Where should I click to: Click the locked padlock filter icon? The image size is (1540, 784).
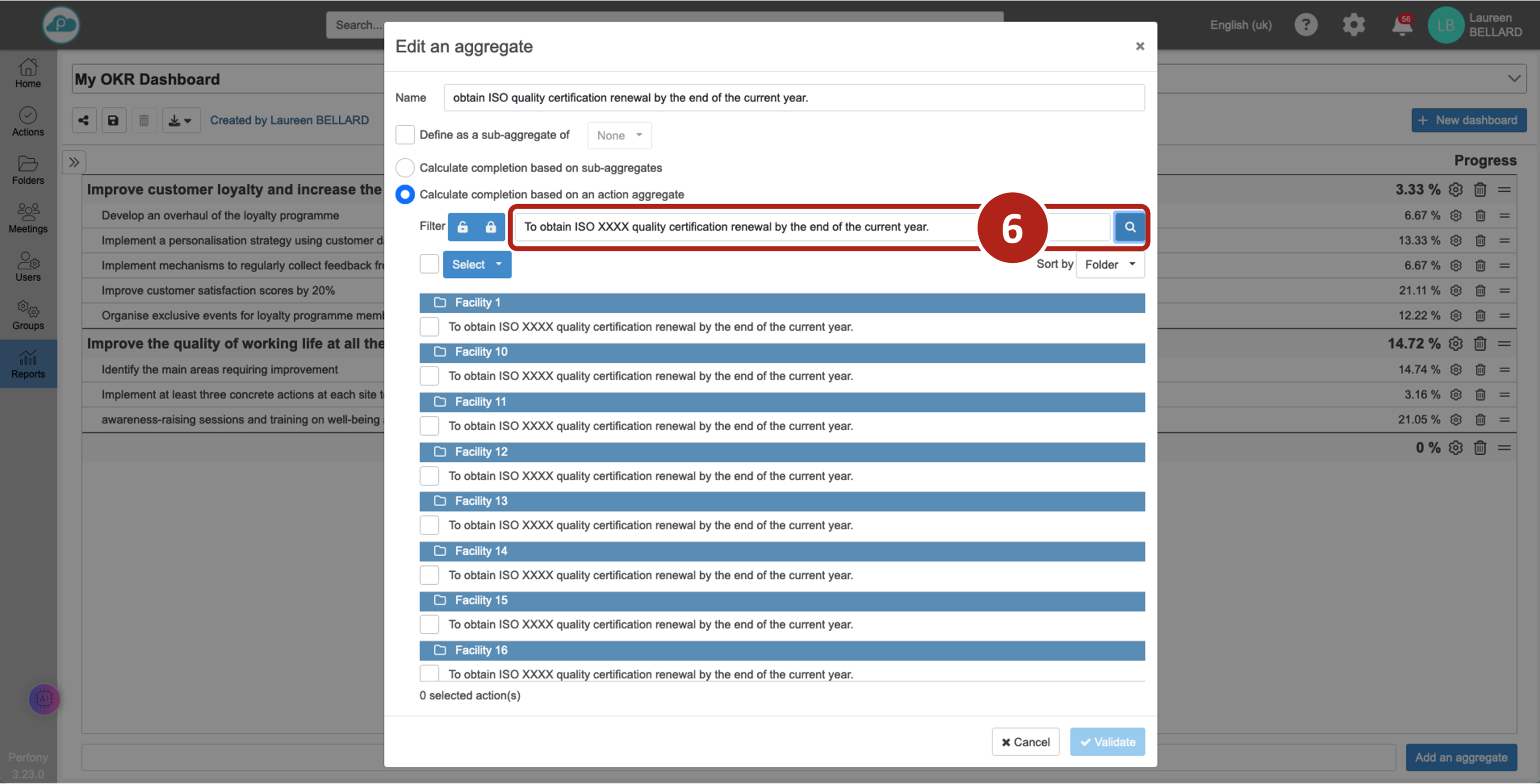[490, 227]
